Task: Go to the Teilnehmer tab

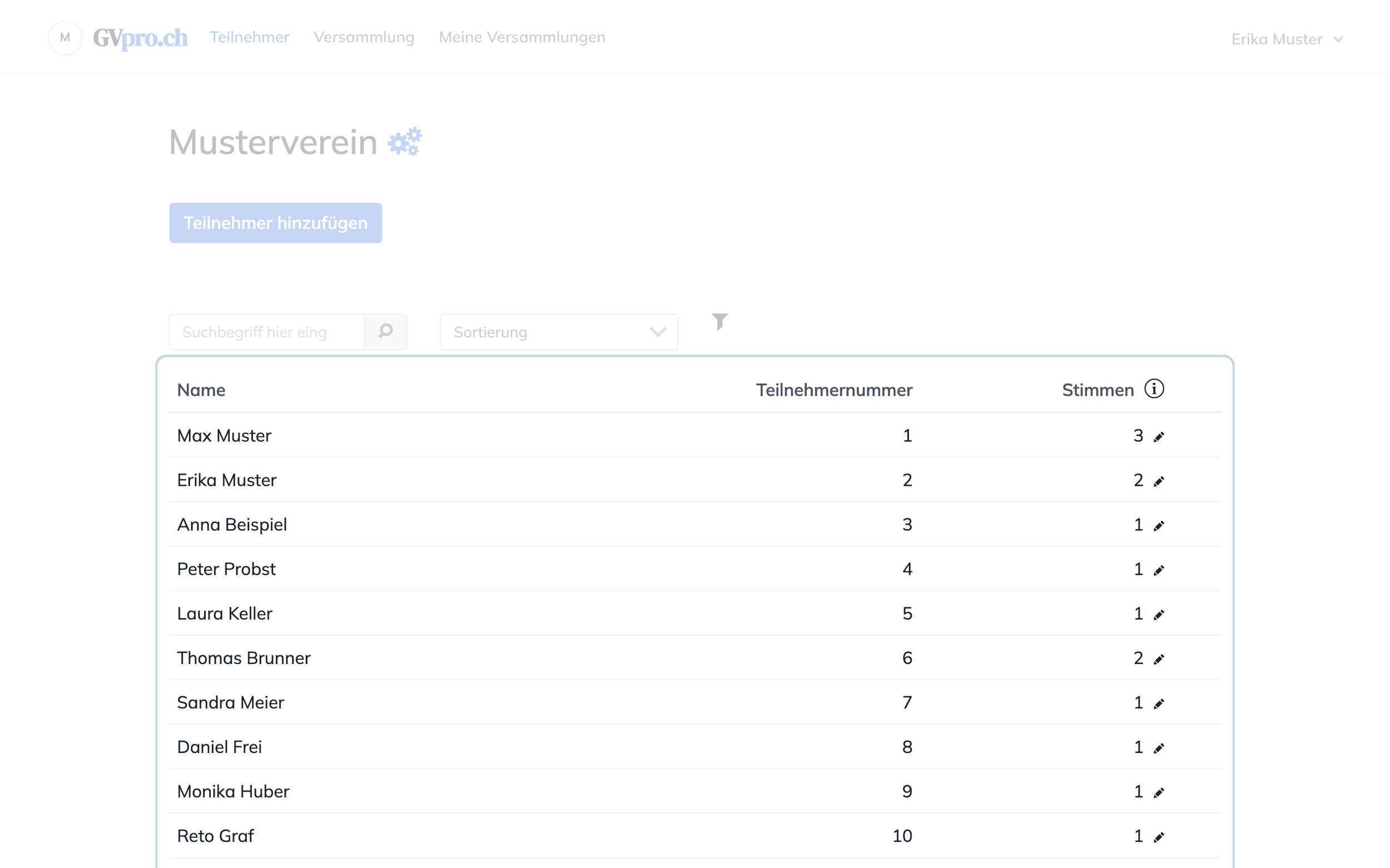Action: [249, 37]
